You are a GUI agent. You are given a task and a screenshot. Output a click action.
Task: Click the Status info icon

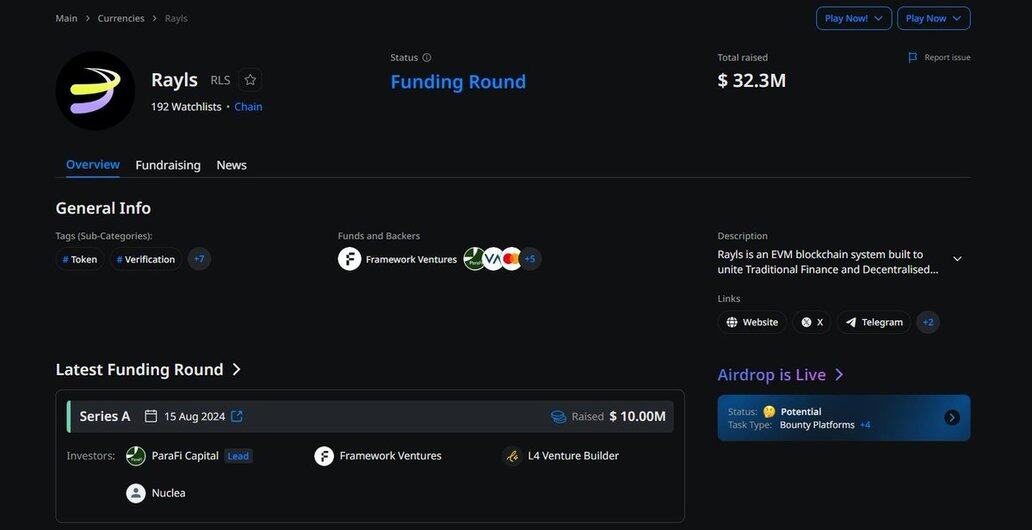(x=427, y=58)
